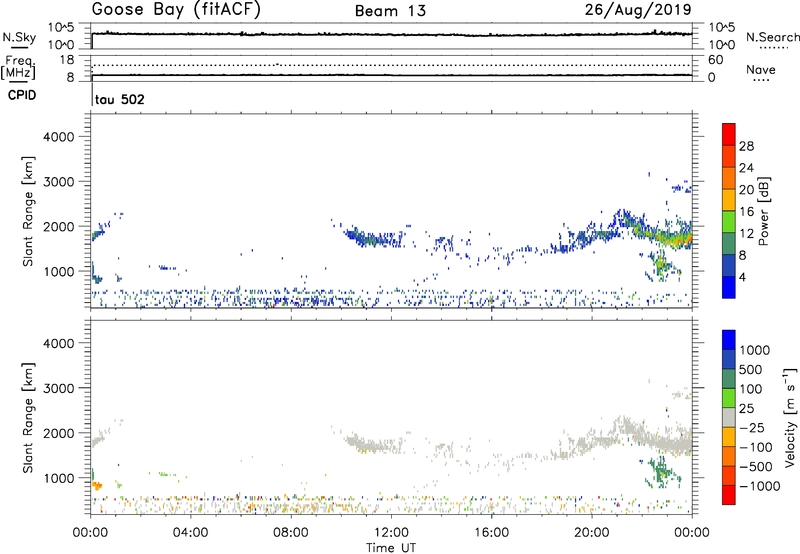The height and width of the screenshot is (554, 800).
Task: Select Velocity colorbar tick label "25"
Action: click(x=747, y=409)
